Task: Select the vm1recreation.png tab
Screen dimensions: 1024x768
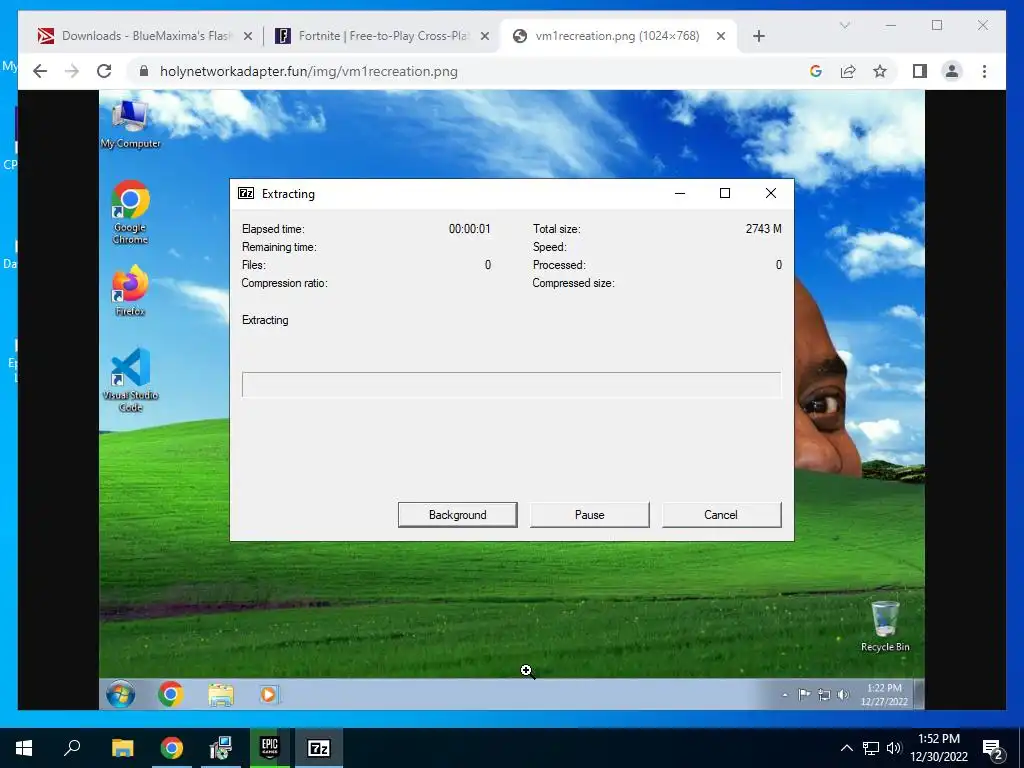Action: 617,36
